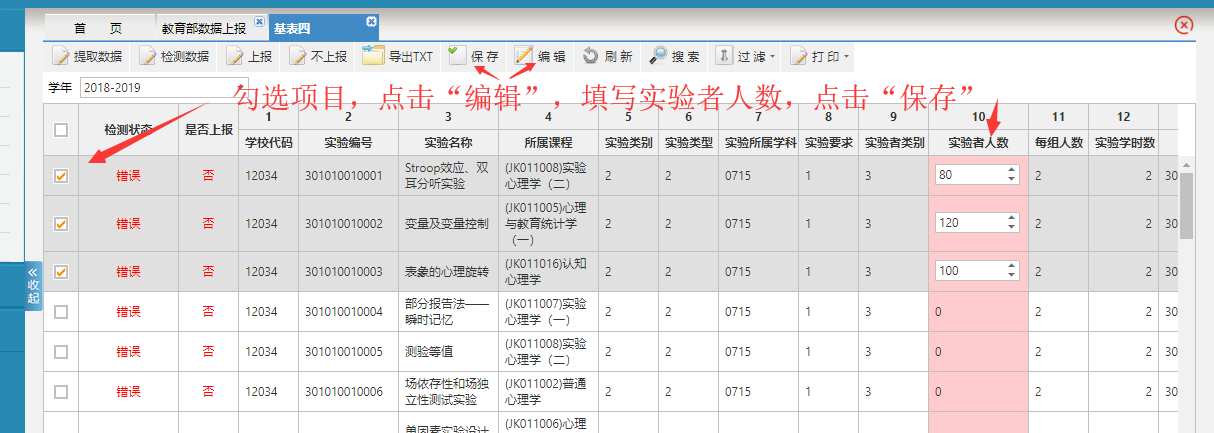This screenshot has height=433, width=1214.
Task: Click the 不上报 toolbar icon
Action: click(x=299, y=56)
